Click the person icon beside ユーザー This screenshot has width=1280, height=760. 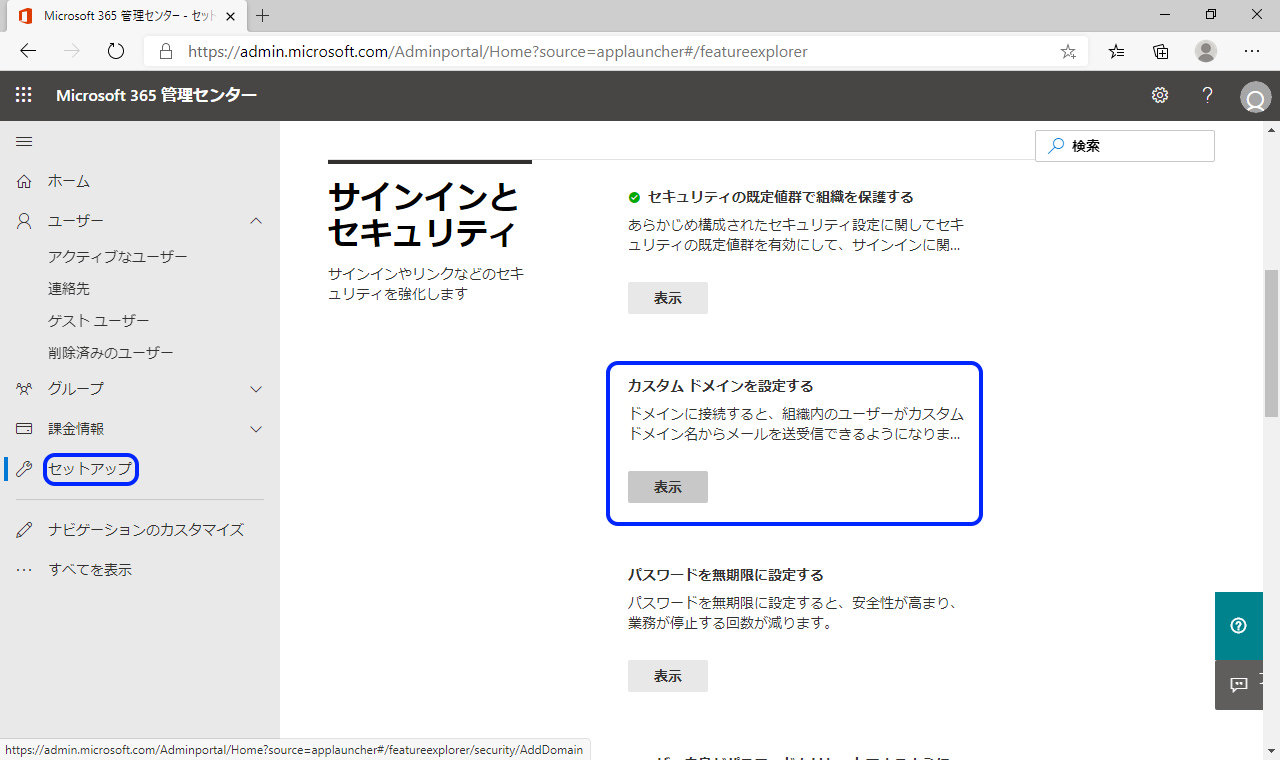[x=25, y=221]
